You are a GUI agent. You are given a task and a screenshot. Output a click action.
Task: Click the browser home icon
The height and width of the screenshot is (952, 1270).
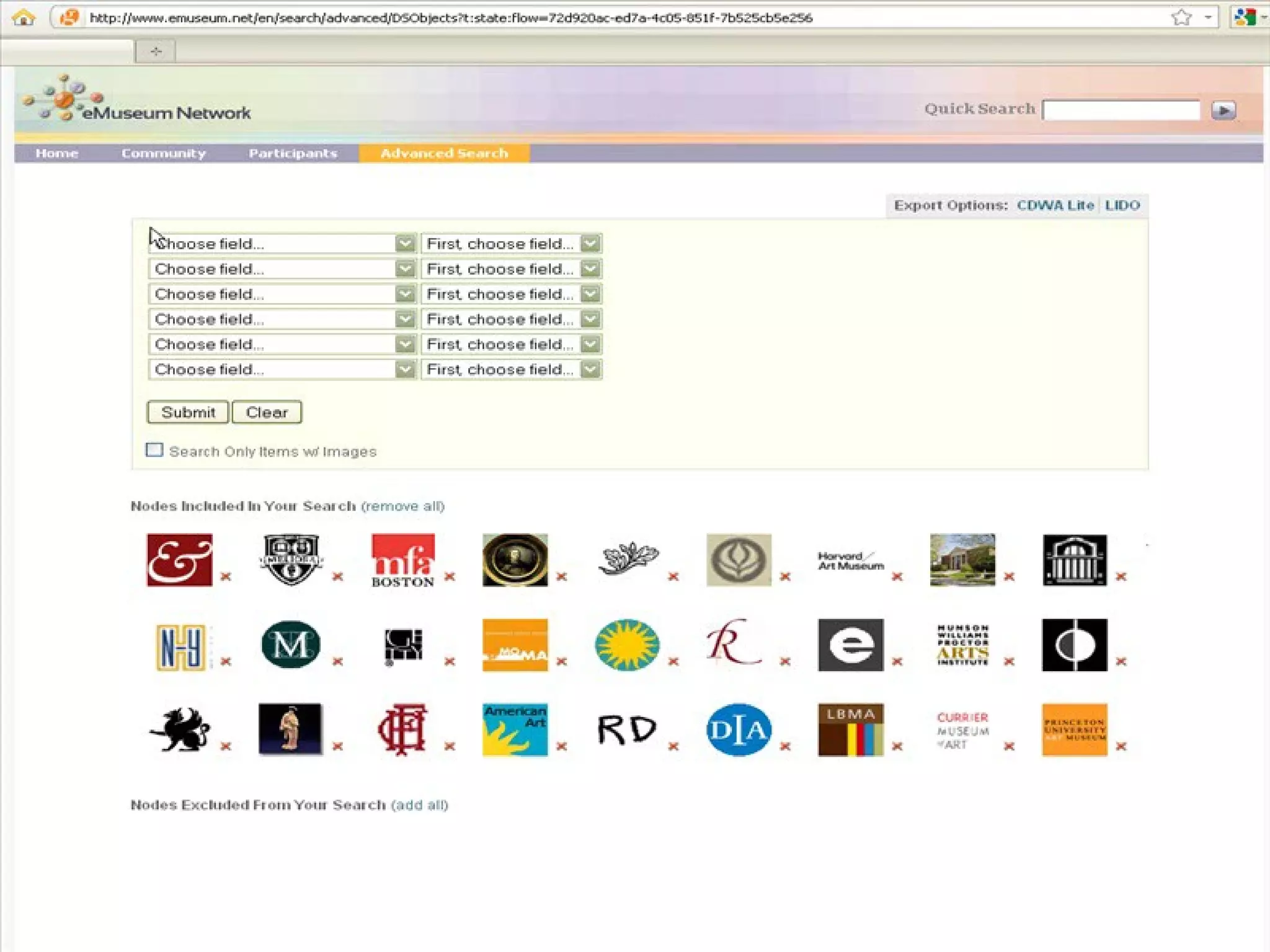point(24,17)
